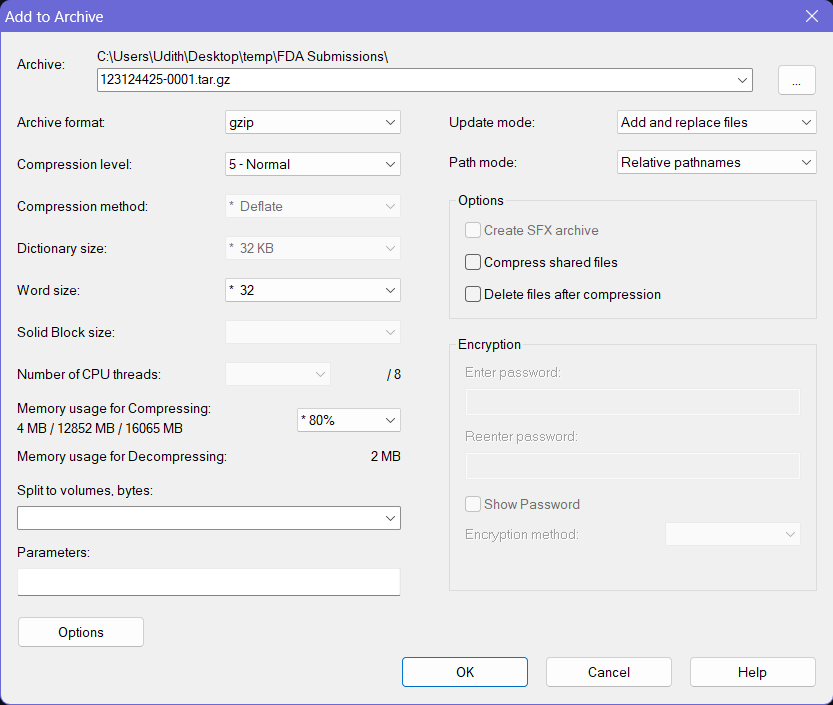This screenshot has width=833, height=705.
Task: Click the archive folder path text
Action: point(242,56)
